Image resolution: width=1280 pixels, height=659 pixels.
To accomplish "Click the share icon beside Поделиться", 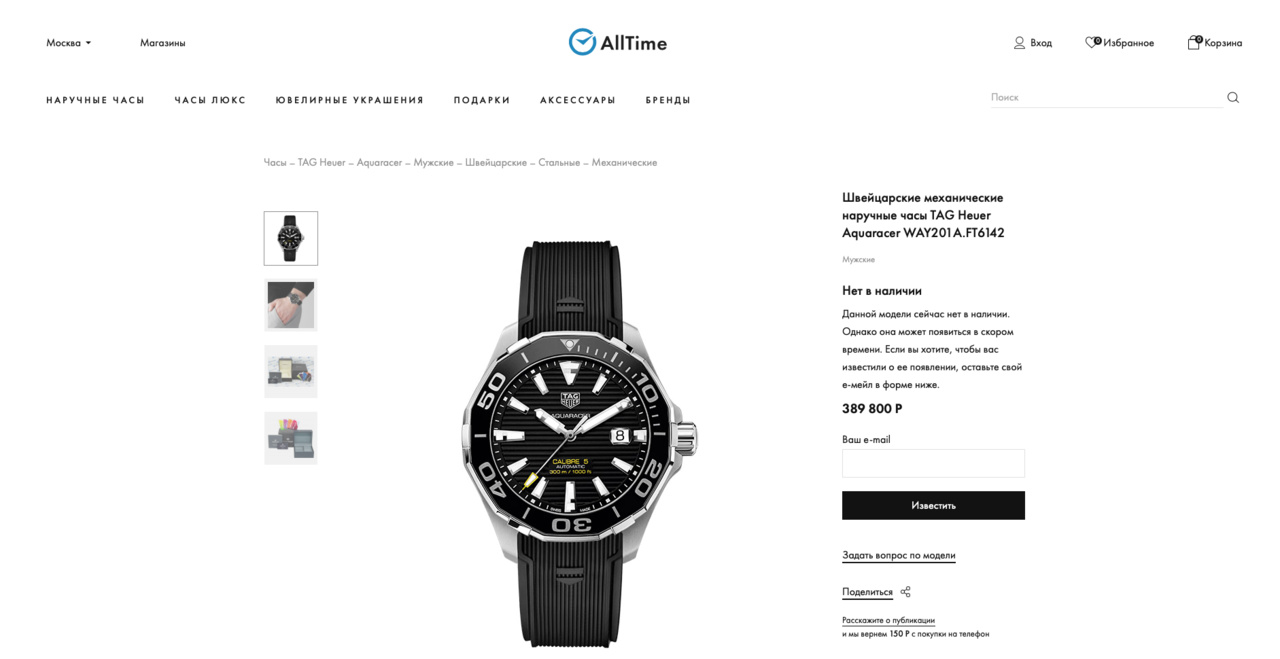I will pos(905,592).
